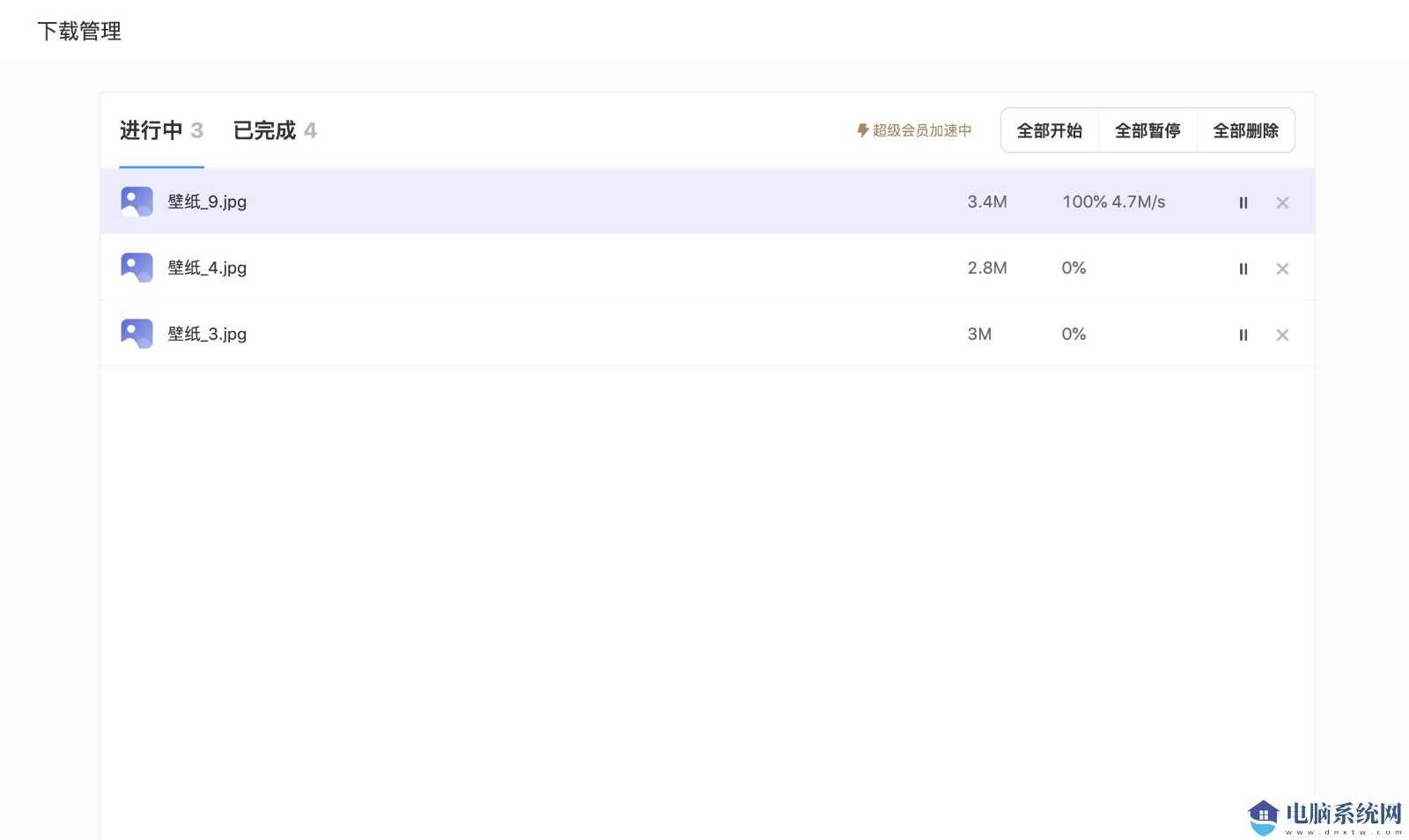Click the 超级会员加速中 label
The height and width of the screenshot is (840, 1409).
tap(914, 130)
